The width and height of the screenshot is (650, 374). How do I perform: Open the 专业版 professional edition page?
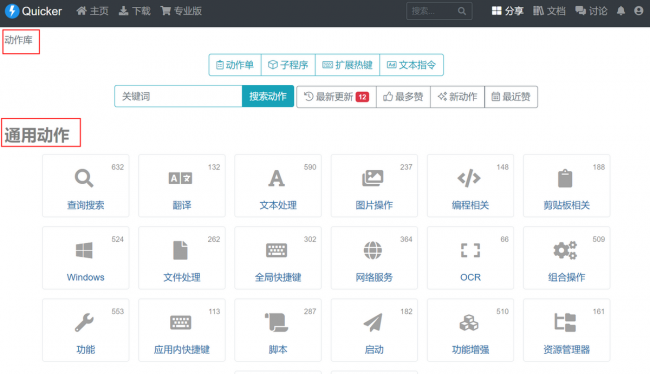pyautogui.click(x=181, y=11)
